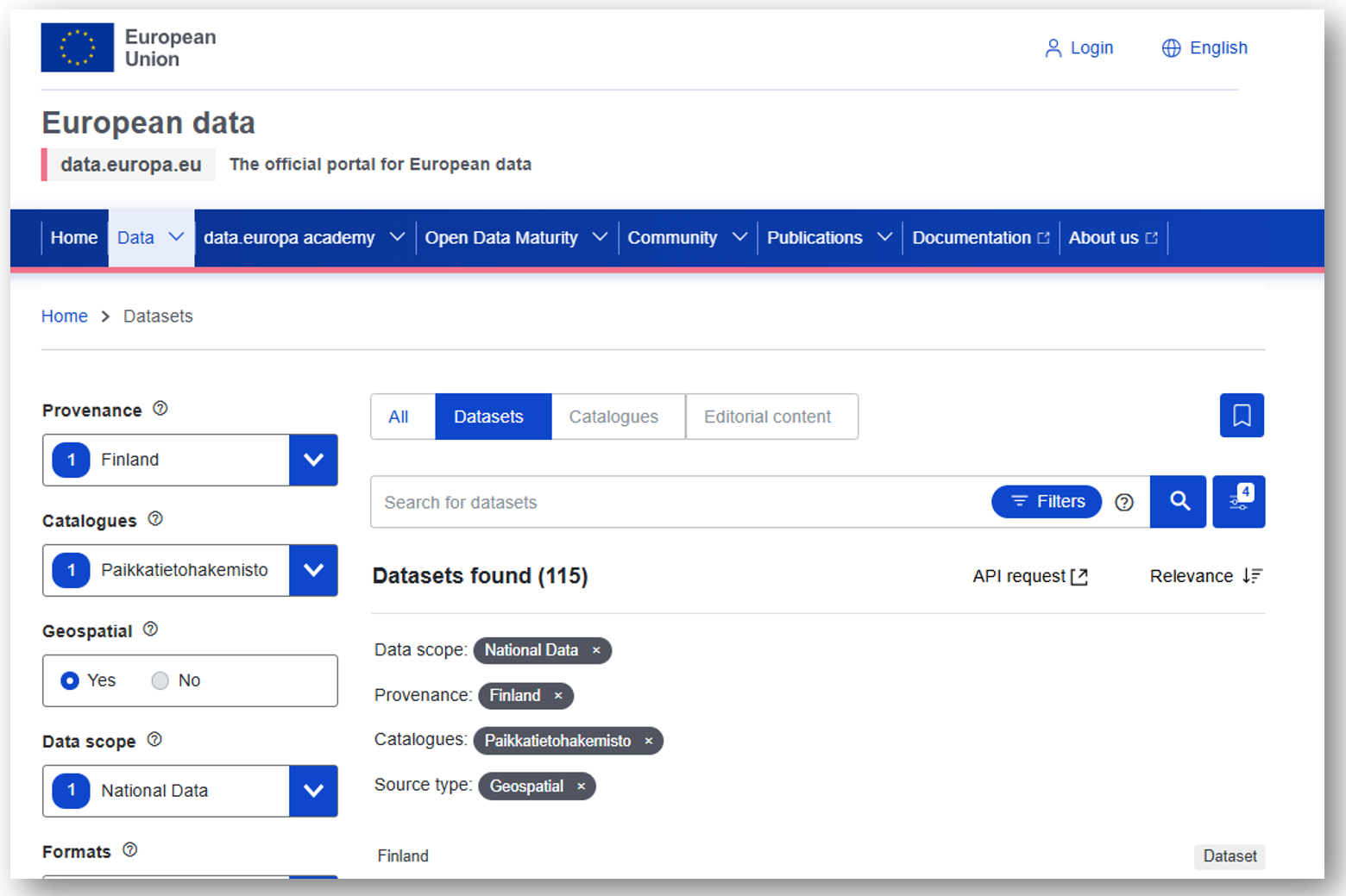This screenshot has height=896, width=1346.
Task: Open the Formats help question icon
Action: point(129,850)
